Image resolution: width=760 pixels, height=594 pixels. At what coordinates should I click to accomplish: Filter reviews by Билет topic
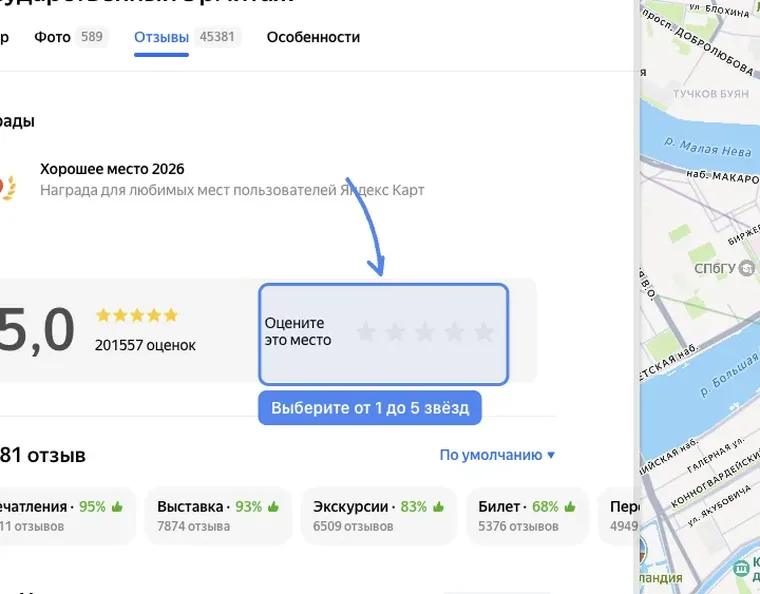point(527,516)
